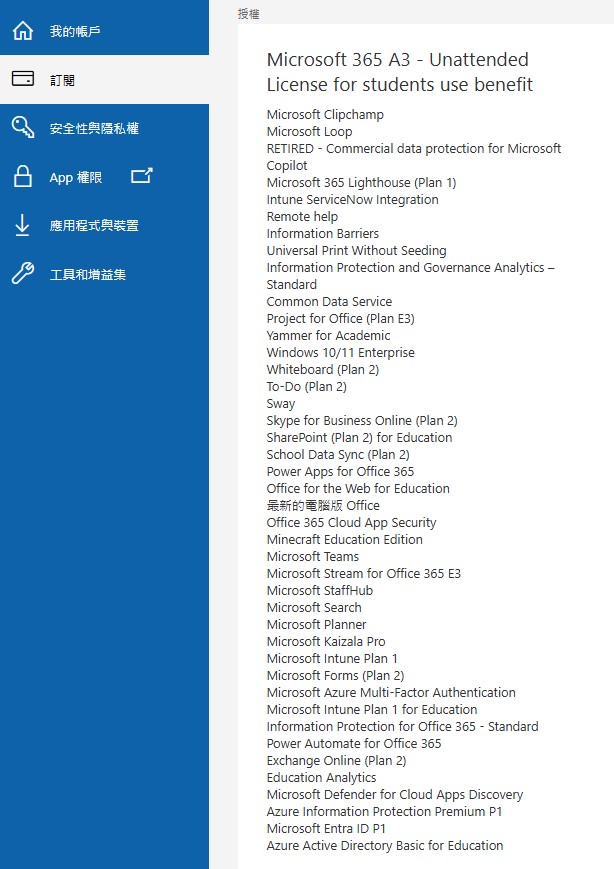
Task: Click Intune ServiceNow Integration entry
Action: click(352, 200)
